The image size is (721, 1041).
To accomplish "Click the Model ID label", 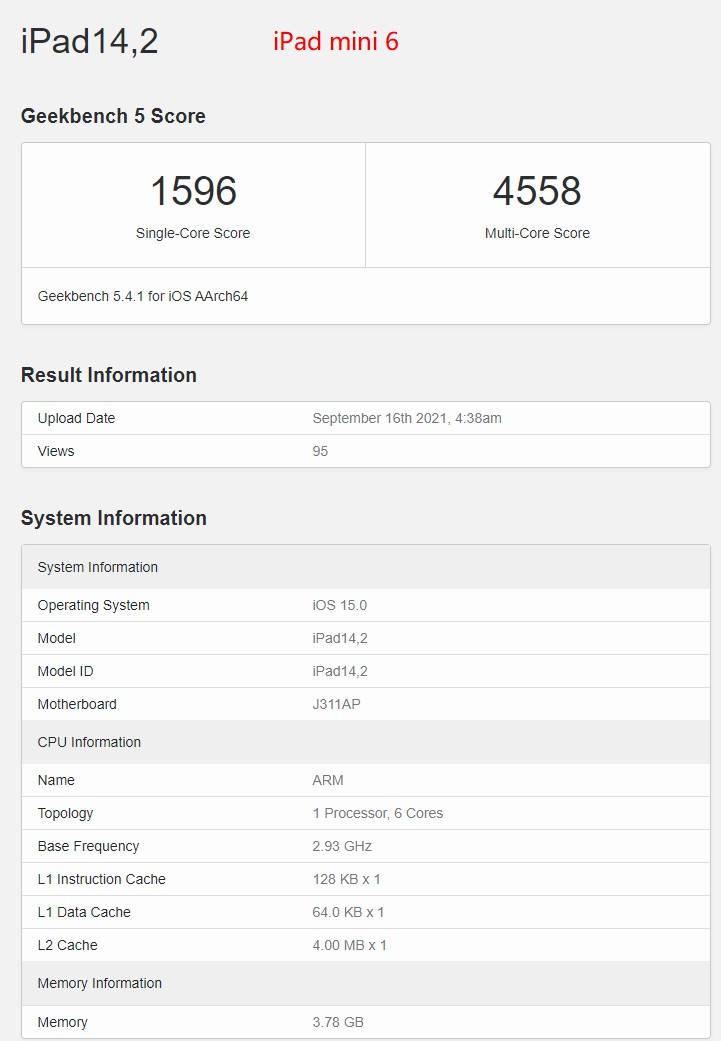I will 66,671.
